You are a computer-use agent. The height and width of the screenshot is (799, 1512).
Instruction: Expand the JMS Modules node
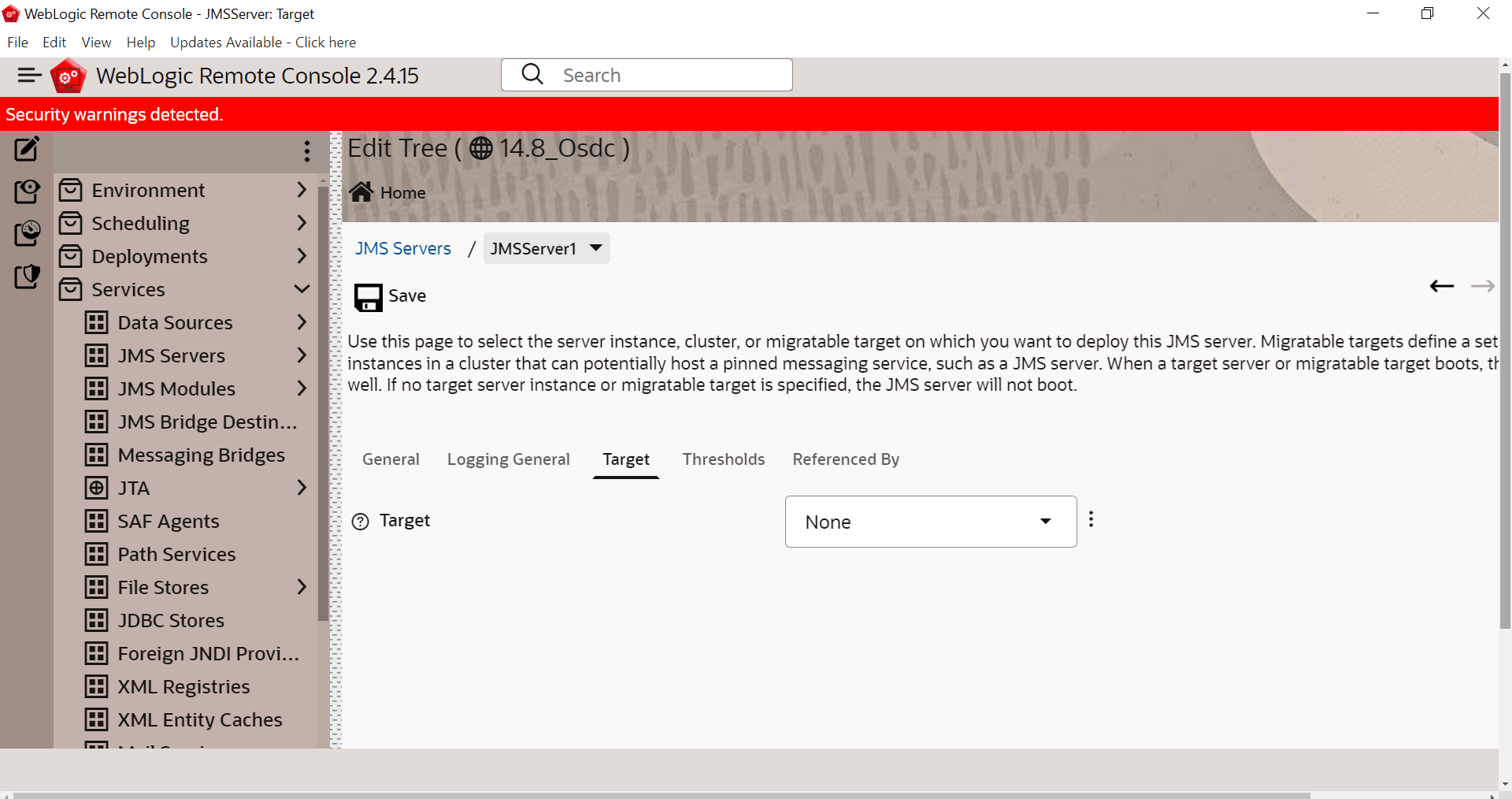(302, 388)
